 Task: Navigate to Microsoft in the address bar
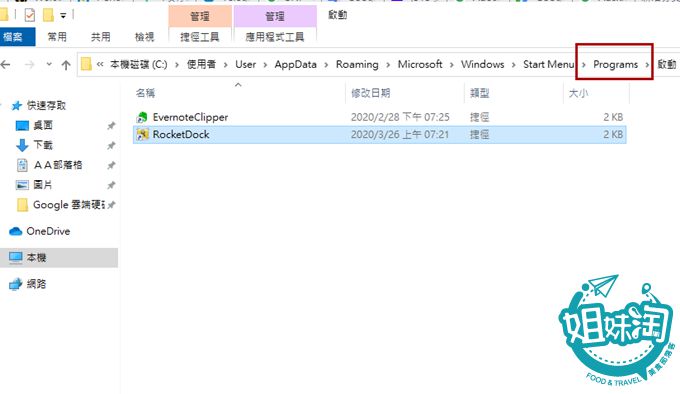pos(420,65)
